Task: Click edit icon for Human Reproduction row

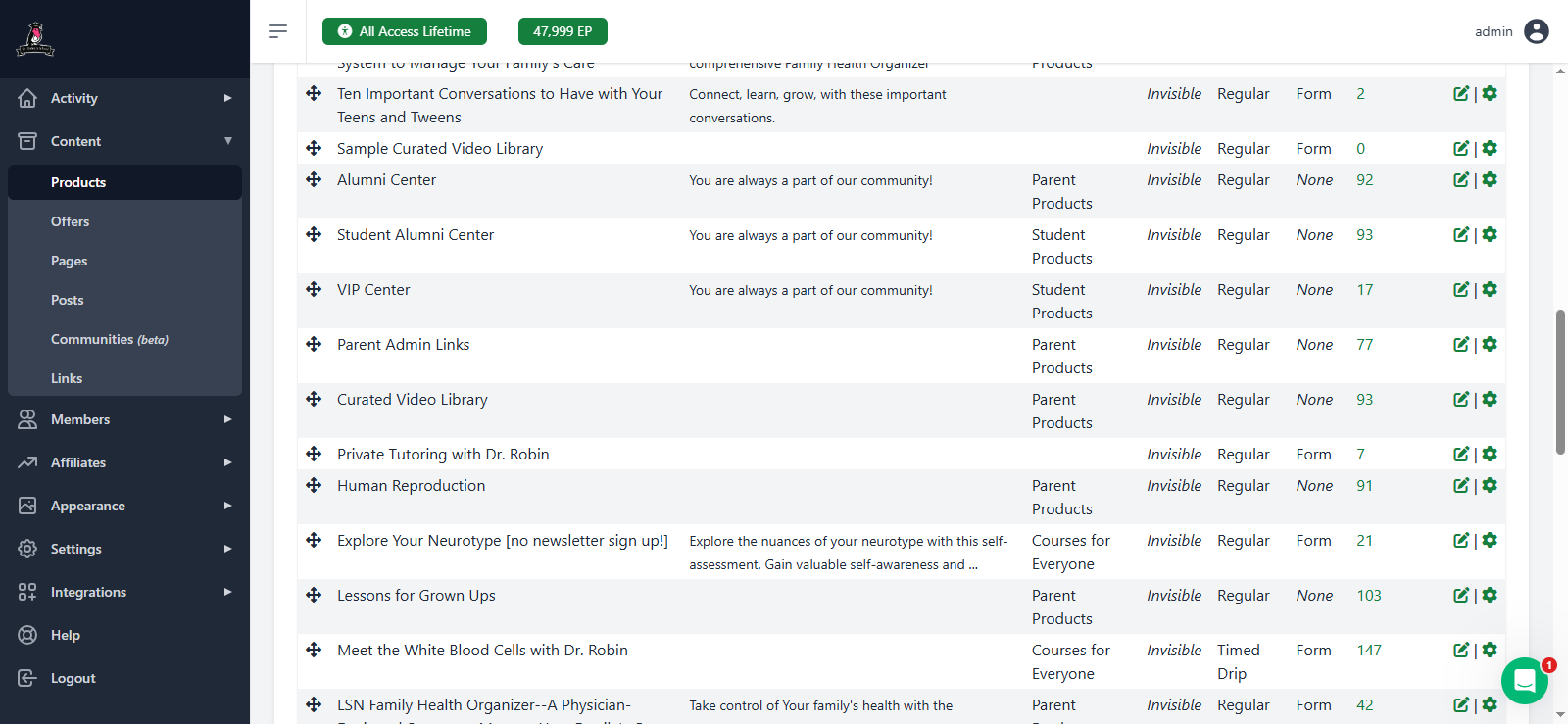Action: 1461,486
